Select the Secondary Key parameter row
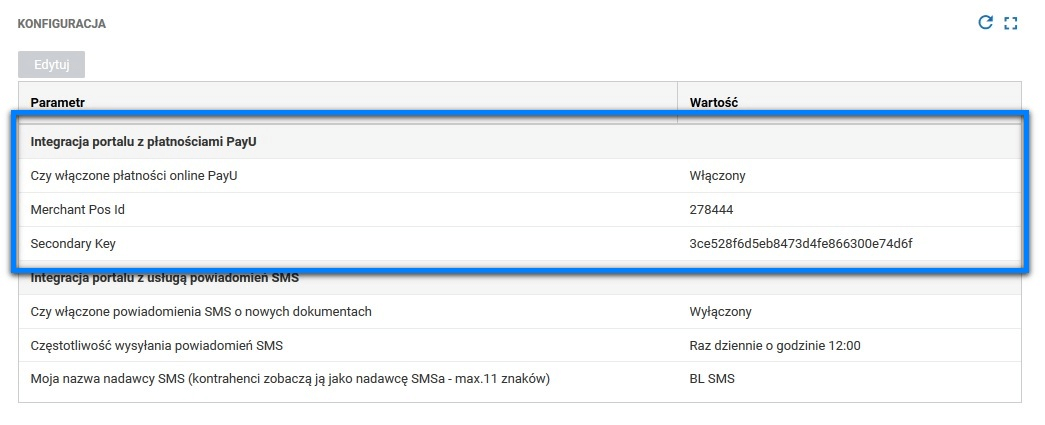The image size is (1045, 425). pos(75,244)
